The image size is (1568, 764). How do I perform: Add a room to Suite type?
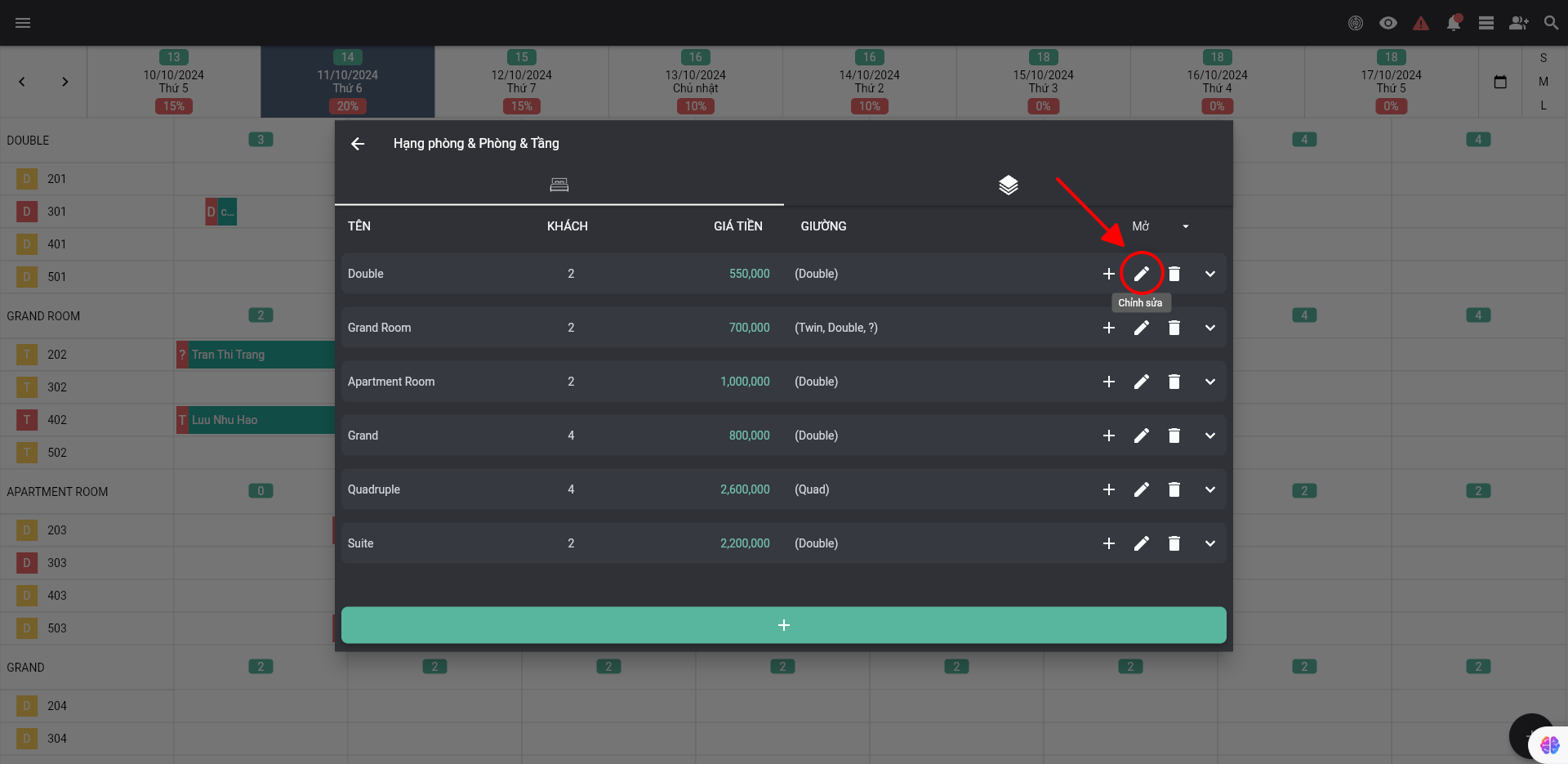[x=1109, y=543]
